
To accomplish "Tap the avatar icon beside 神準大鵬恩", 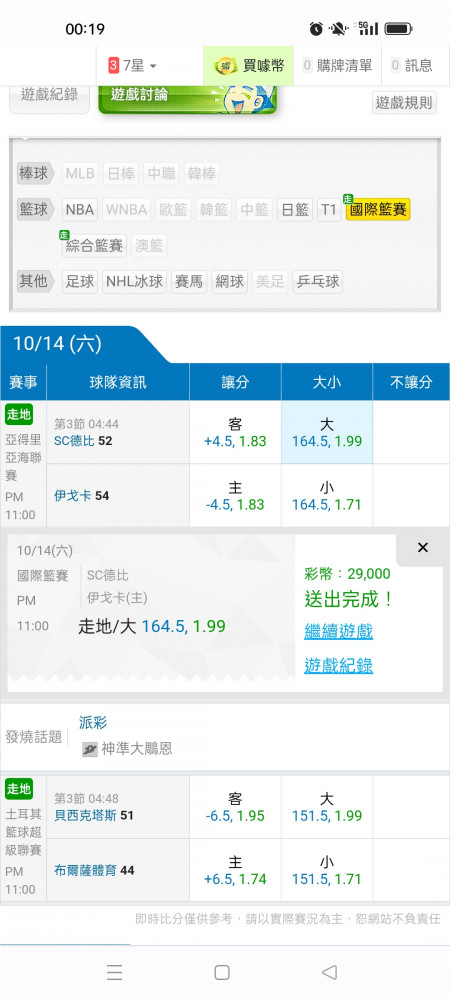I will tap(90, 749).
